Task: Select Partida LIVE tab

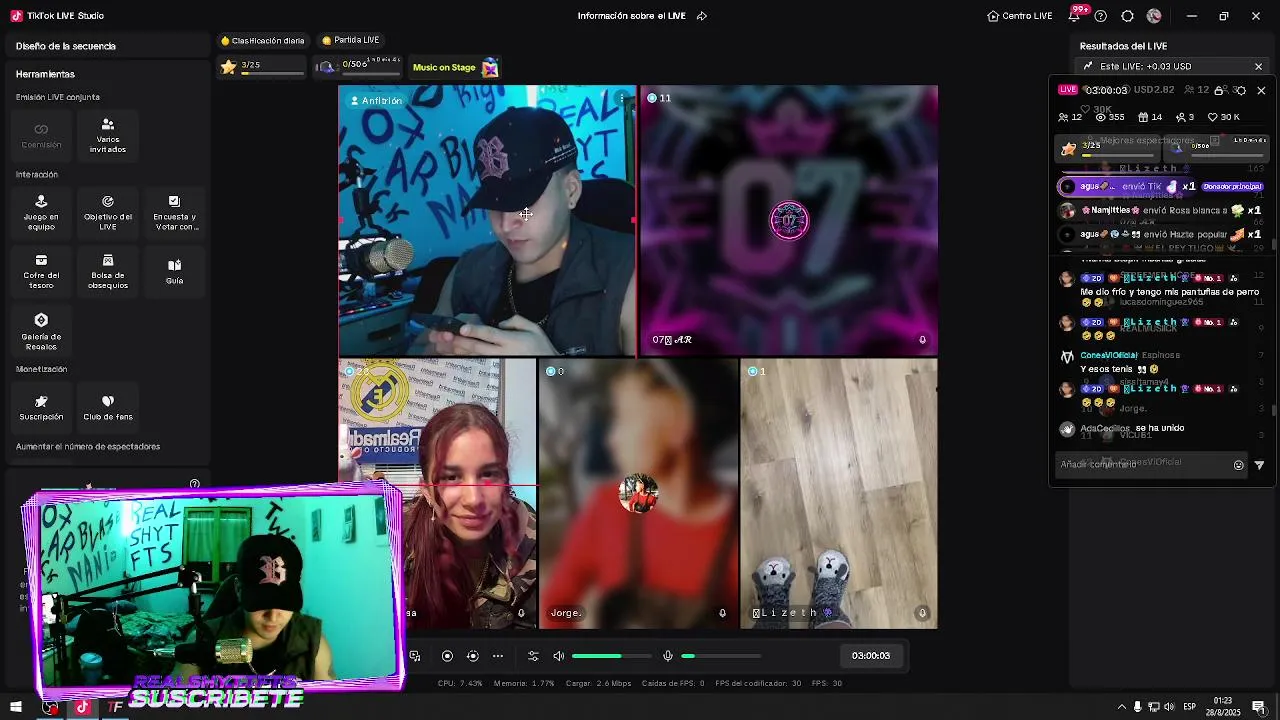Action: (x=351, y=40)
